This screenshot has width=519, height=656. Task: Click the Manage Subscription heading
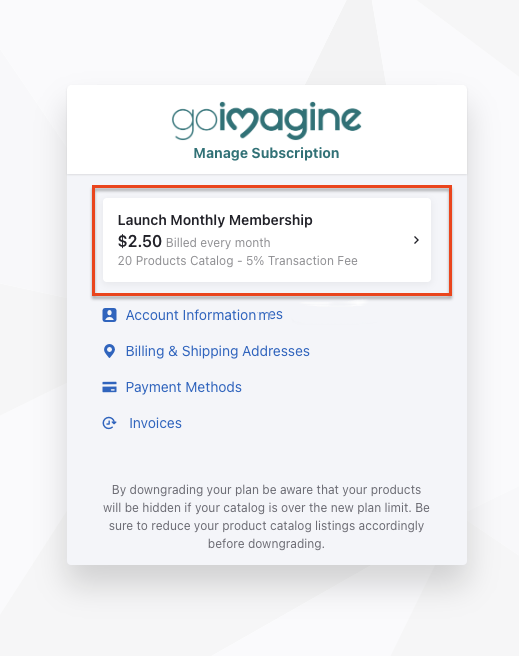point(266,153)
